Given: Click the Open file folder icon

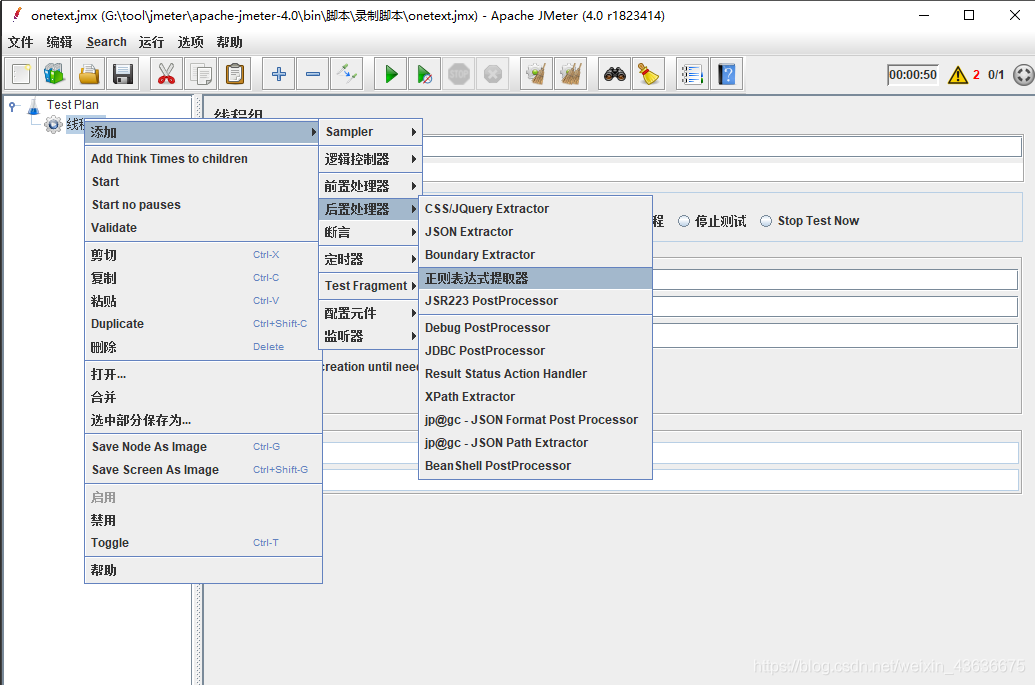Looking at the screenshot, I should click(89, 74).
